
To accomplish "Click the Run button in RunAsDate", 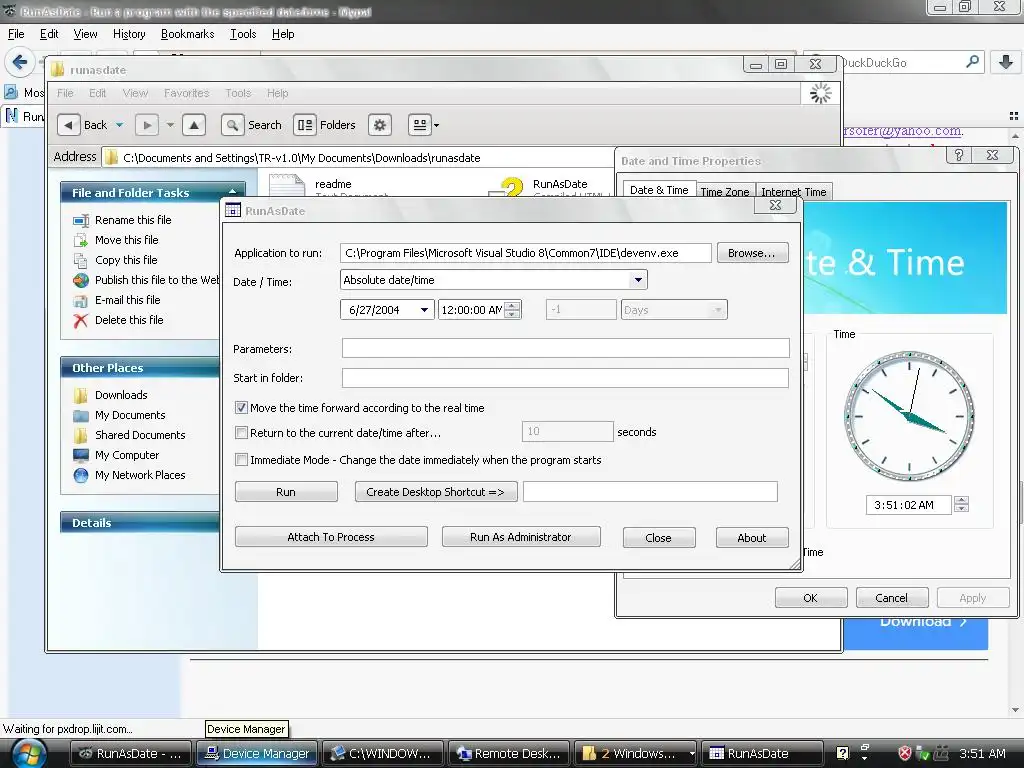I will pos(286,492).
